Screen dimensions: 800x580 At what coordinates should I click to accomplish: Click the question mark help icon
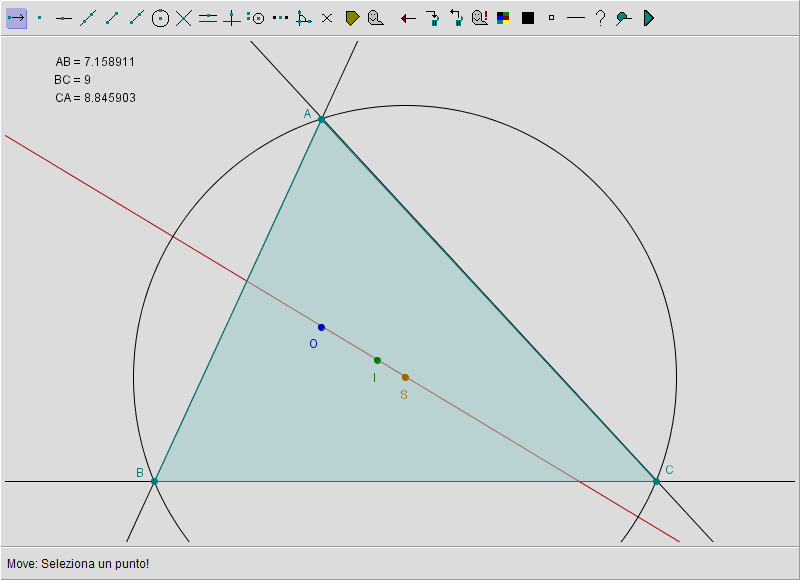point(601,18)
